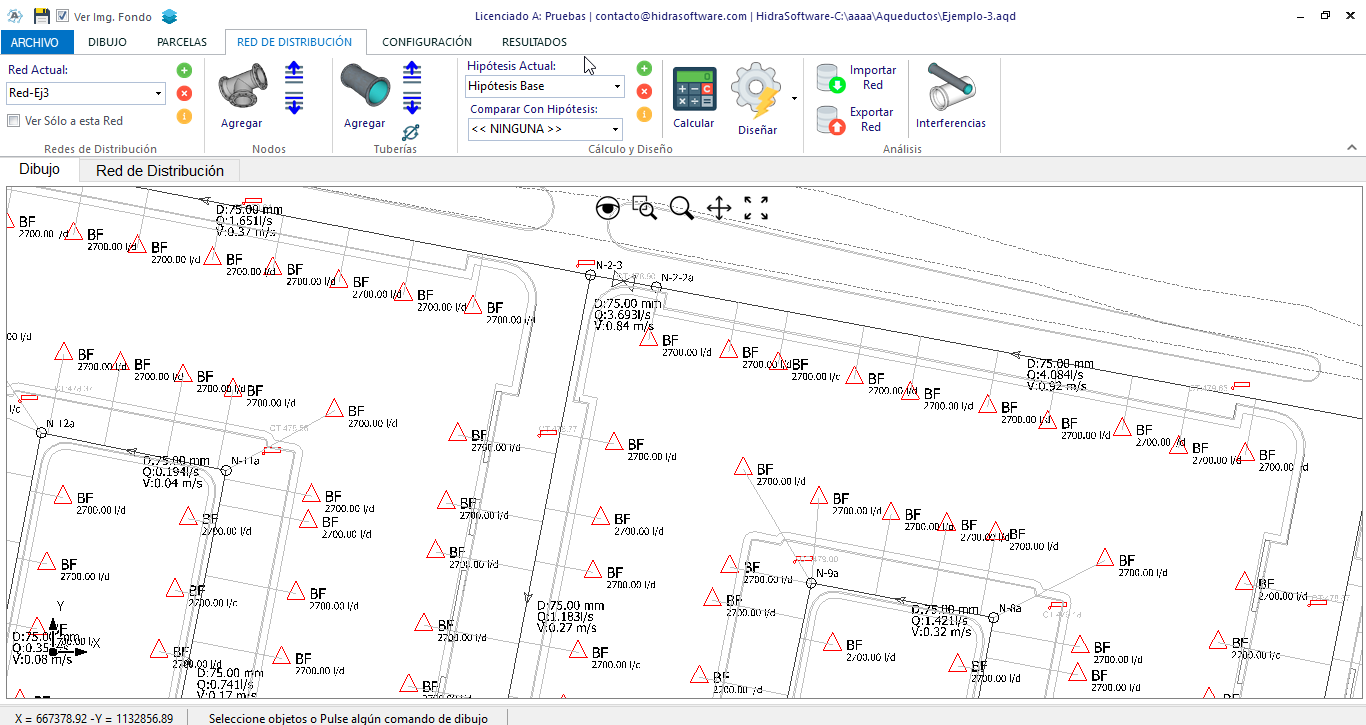Switch to the RESULTADOS ribbon tab

(534, 42)
